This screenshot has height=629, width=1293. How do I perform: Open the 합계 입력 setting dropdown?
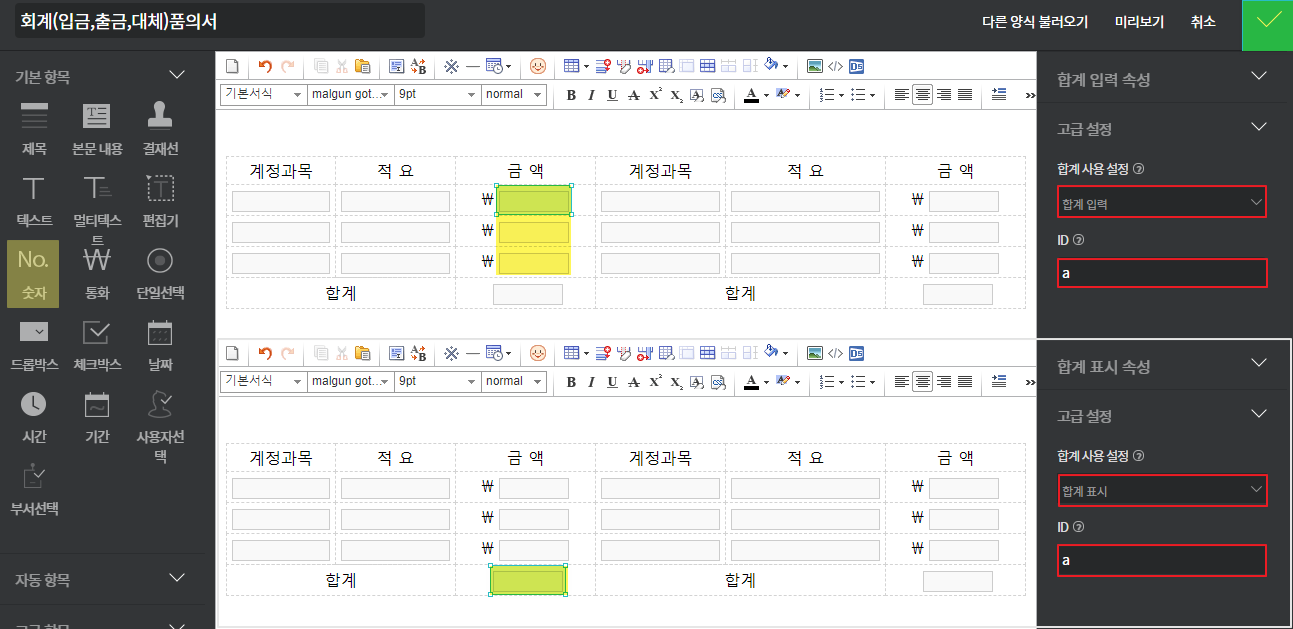tap(1162, 203)
